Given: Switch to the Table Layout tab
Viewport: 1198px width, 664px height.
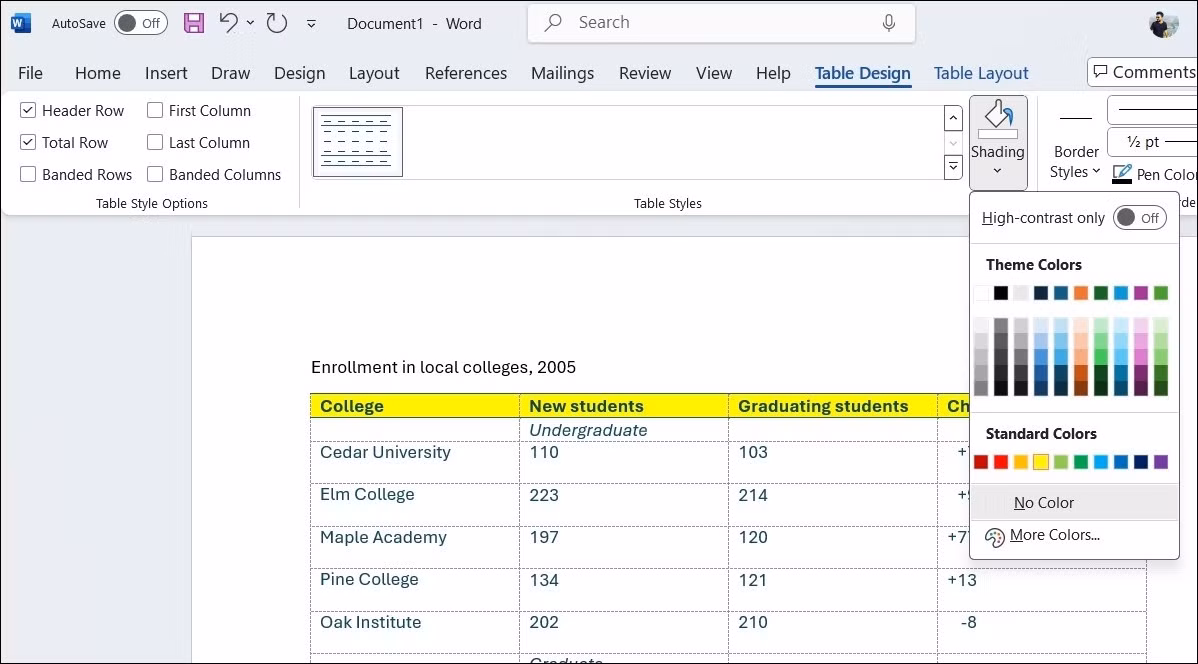Looking at the screenshot, I should click(x=980, y=73).
